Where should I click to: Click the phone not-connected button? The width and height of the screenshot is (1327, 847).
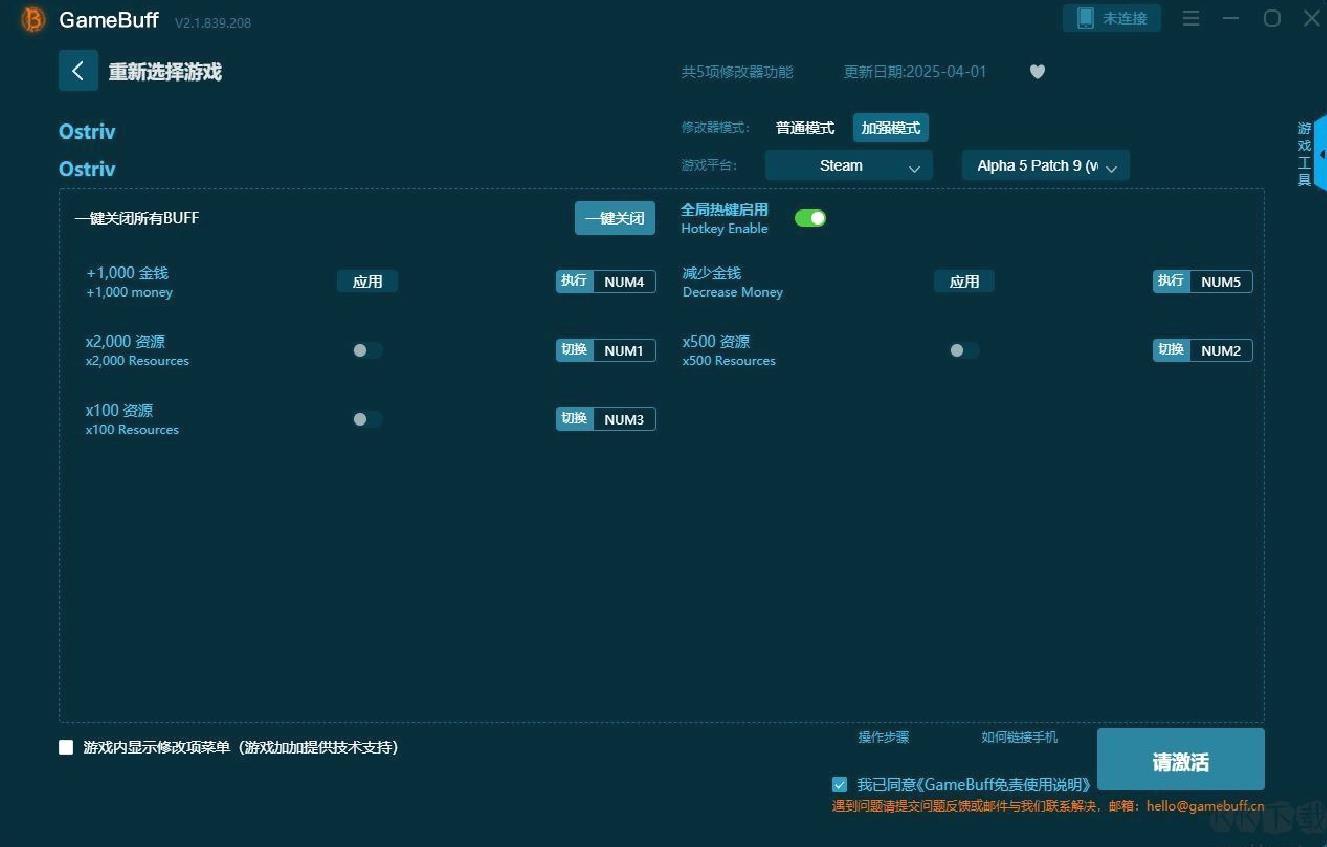tap(1112, 18)
